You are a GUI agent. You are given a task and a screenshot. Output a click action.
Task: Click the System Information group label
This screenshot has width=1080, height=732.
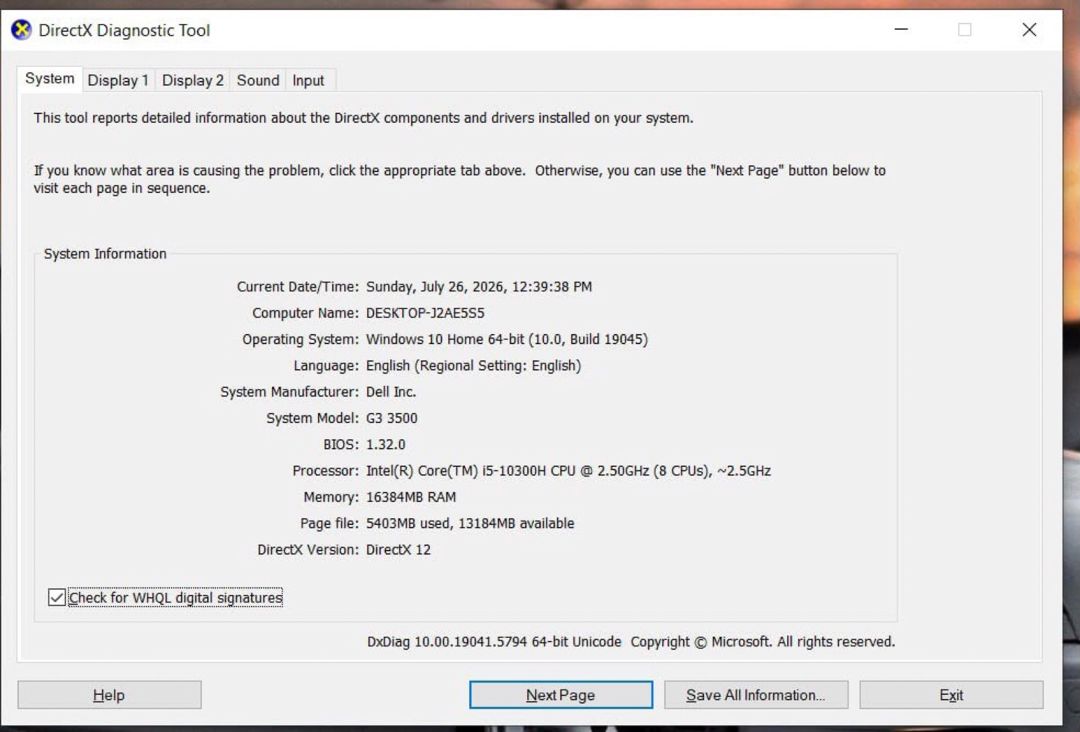click(105, 253)
